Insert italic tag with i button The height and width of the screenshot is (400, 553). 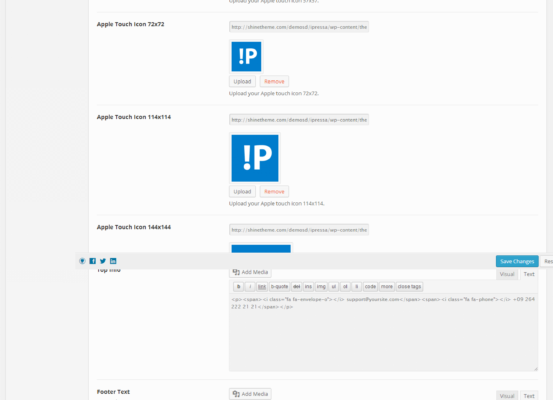[x=250, y=286]
